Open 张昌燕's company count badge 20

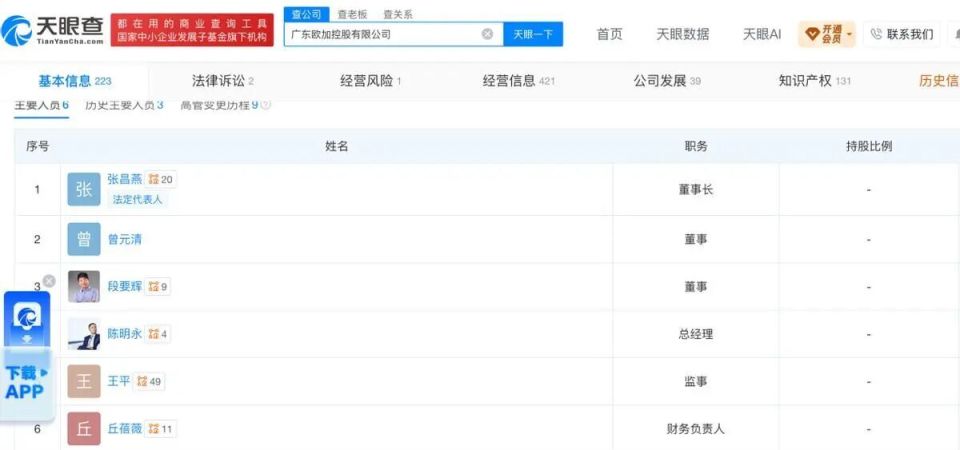(x=161, y=179)
